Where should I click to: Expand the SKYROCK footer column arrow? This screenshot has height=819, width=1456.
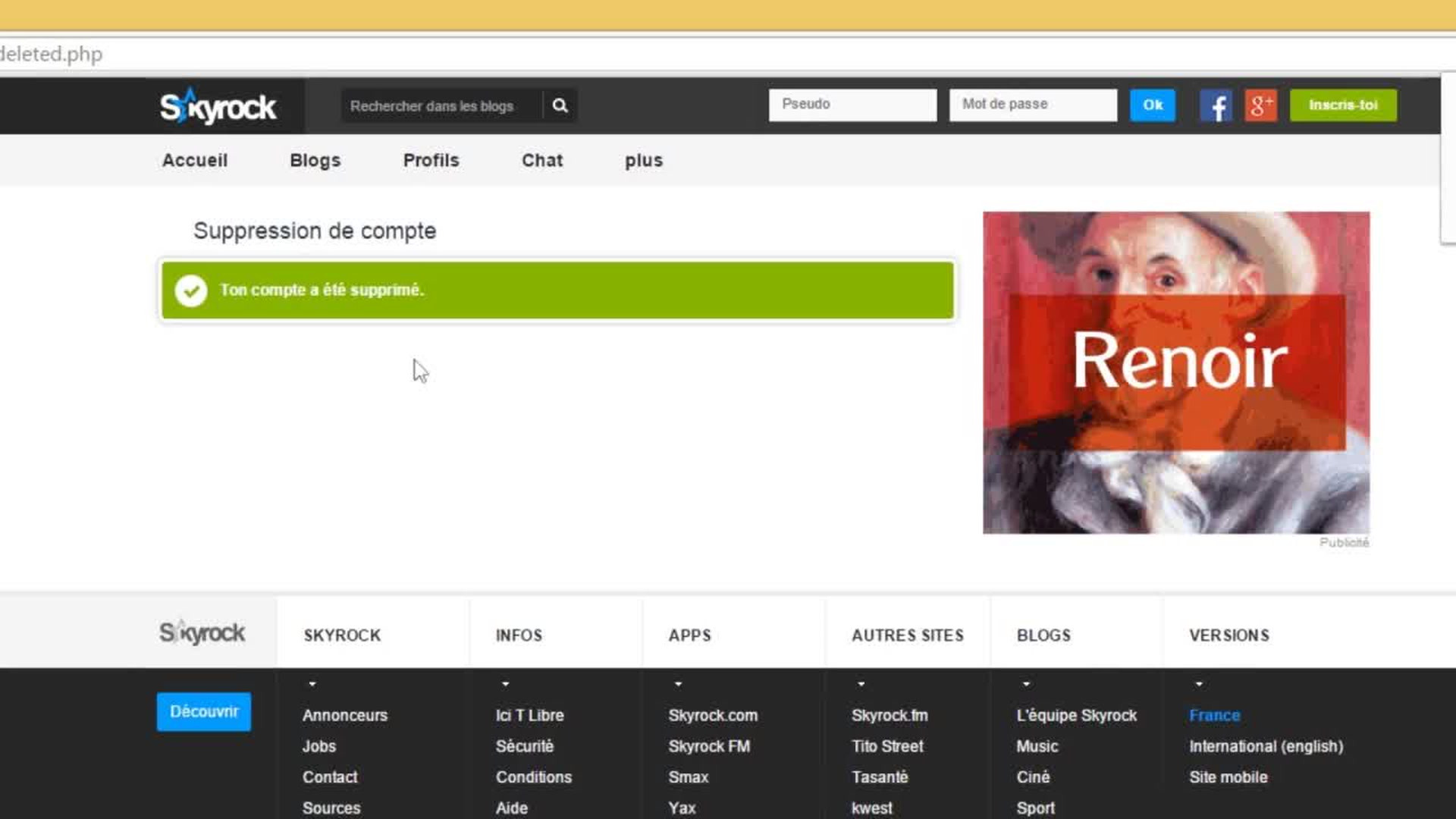pos(312,684)
